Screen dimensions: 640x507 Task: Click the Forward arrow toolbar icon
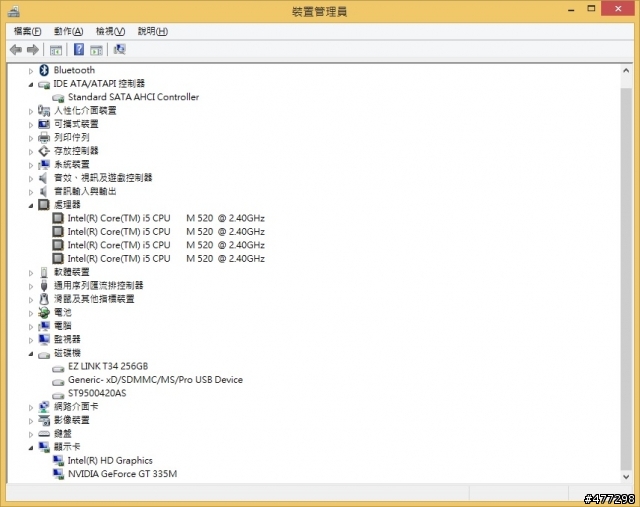[33, 50]
